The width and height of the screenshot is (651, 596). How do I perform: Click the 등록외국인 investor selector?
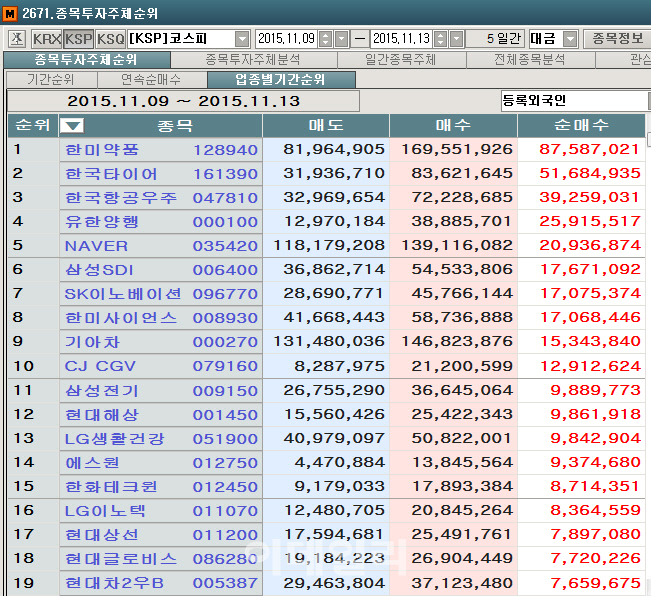575,100
